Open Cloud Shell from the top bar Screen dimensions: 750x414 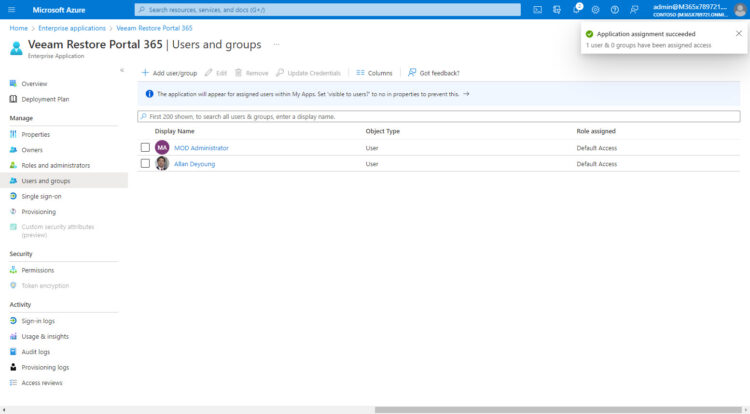click(x=538, y=10)
